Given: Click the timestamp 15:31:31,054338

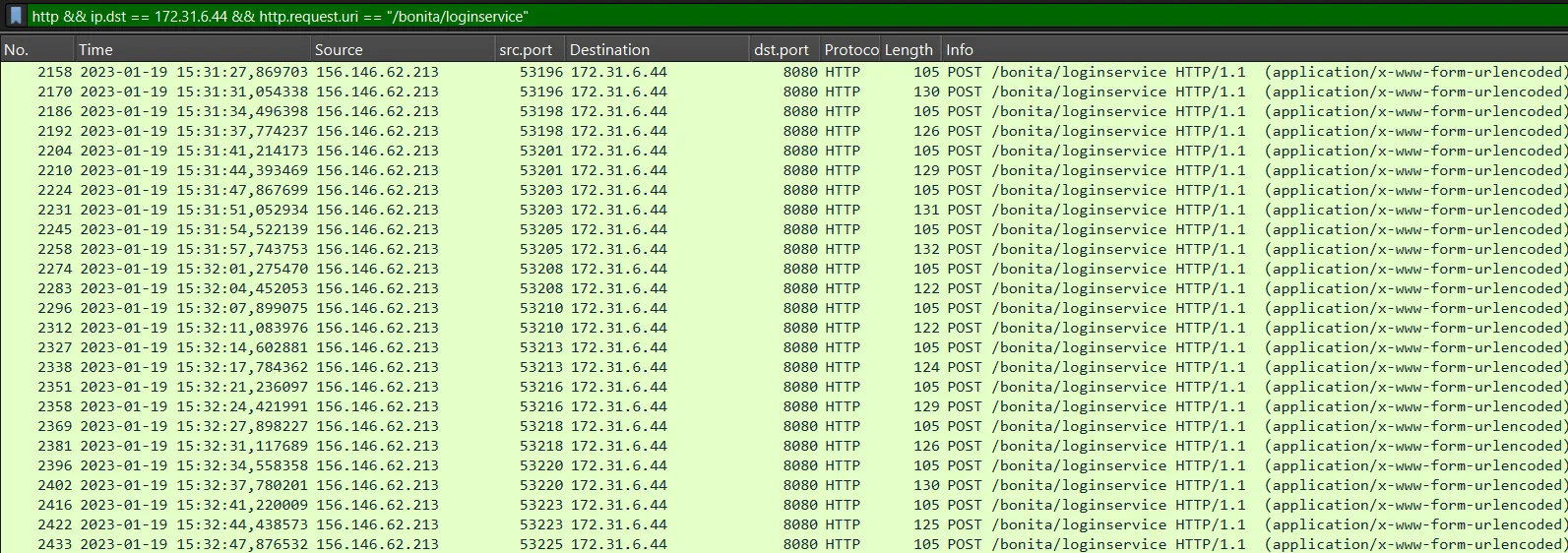Looking at the screenshot, I should (242, 92).
